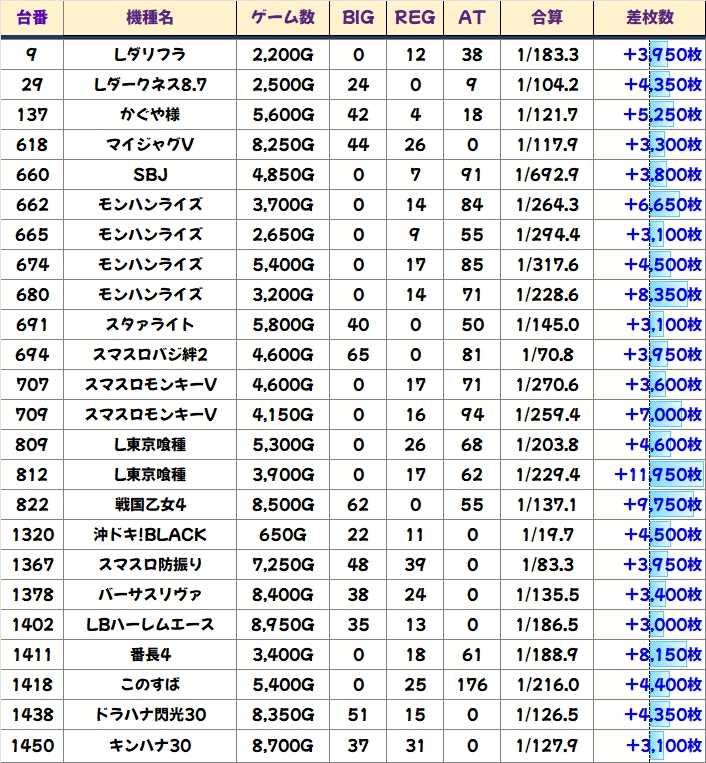Click the 差枚数 column header
Viewport: 706px width, 763px height.
point(650,18)
